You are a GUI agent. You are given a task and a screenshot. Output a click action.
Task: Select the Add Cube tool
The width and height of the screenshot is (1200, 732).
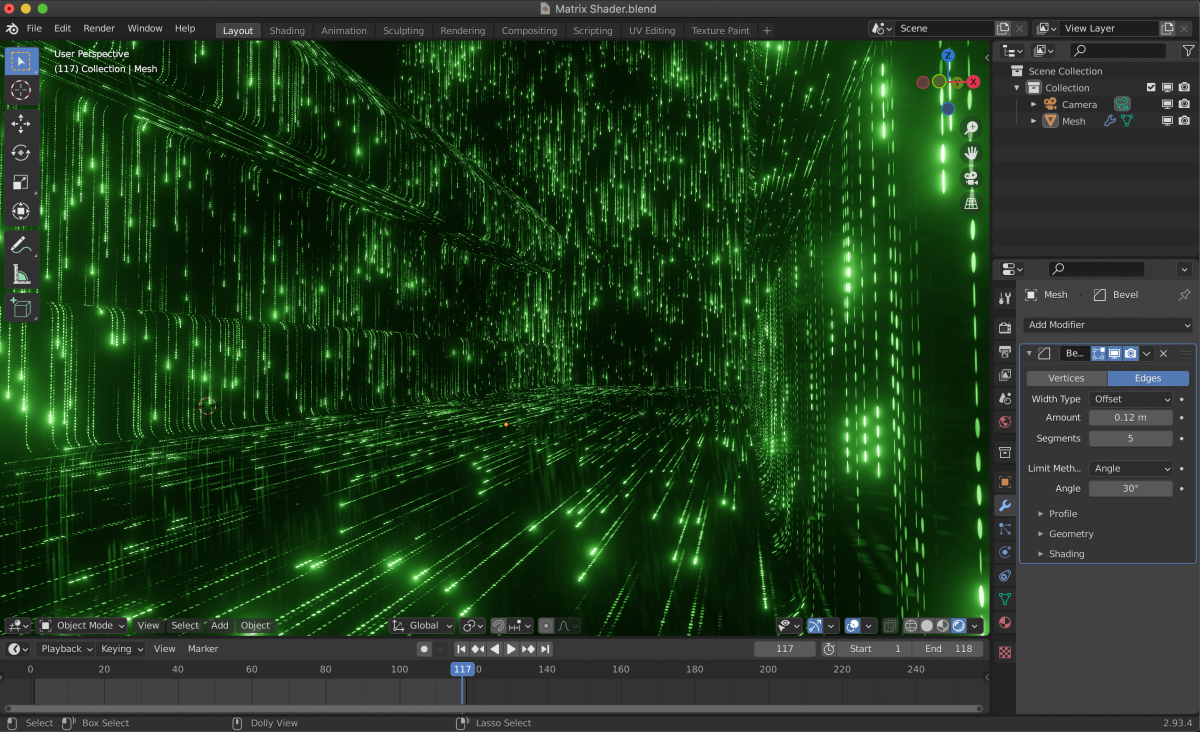pos(21,308)
